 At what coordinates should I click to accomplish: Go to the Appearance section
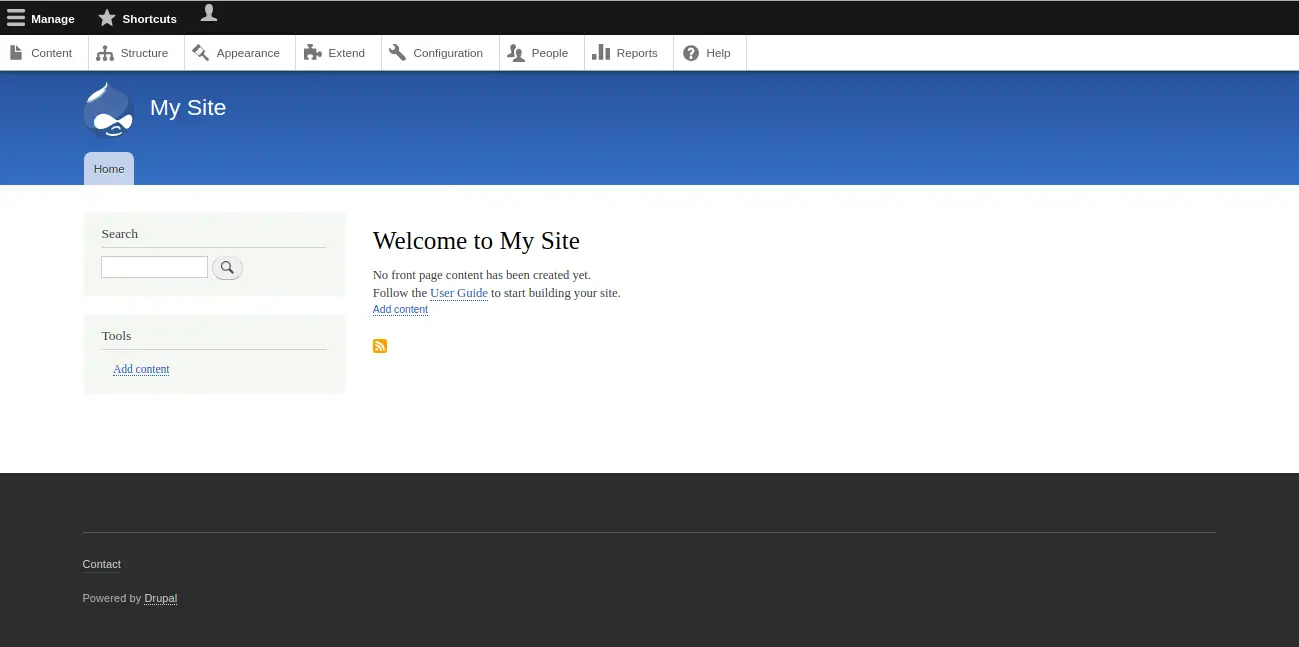[237, 53]
